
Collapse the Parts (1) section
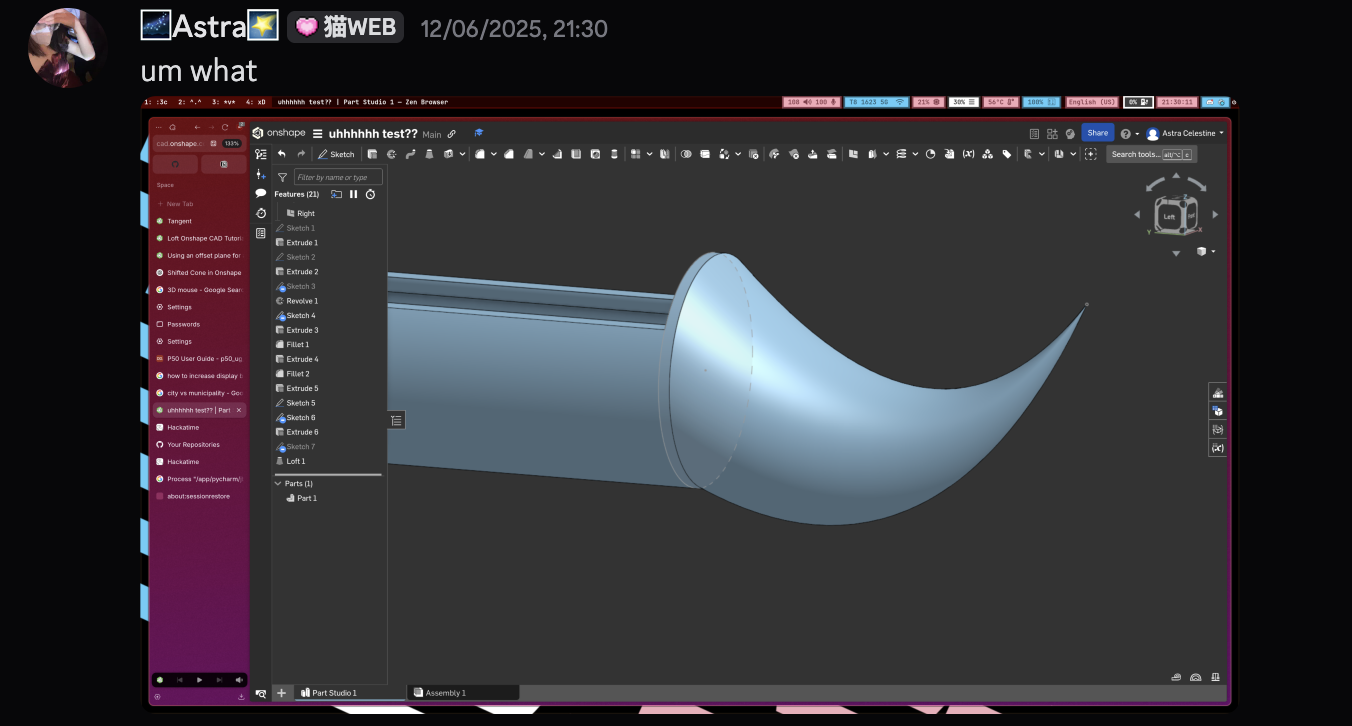pos(278,484)
